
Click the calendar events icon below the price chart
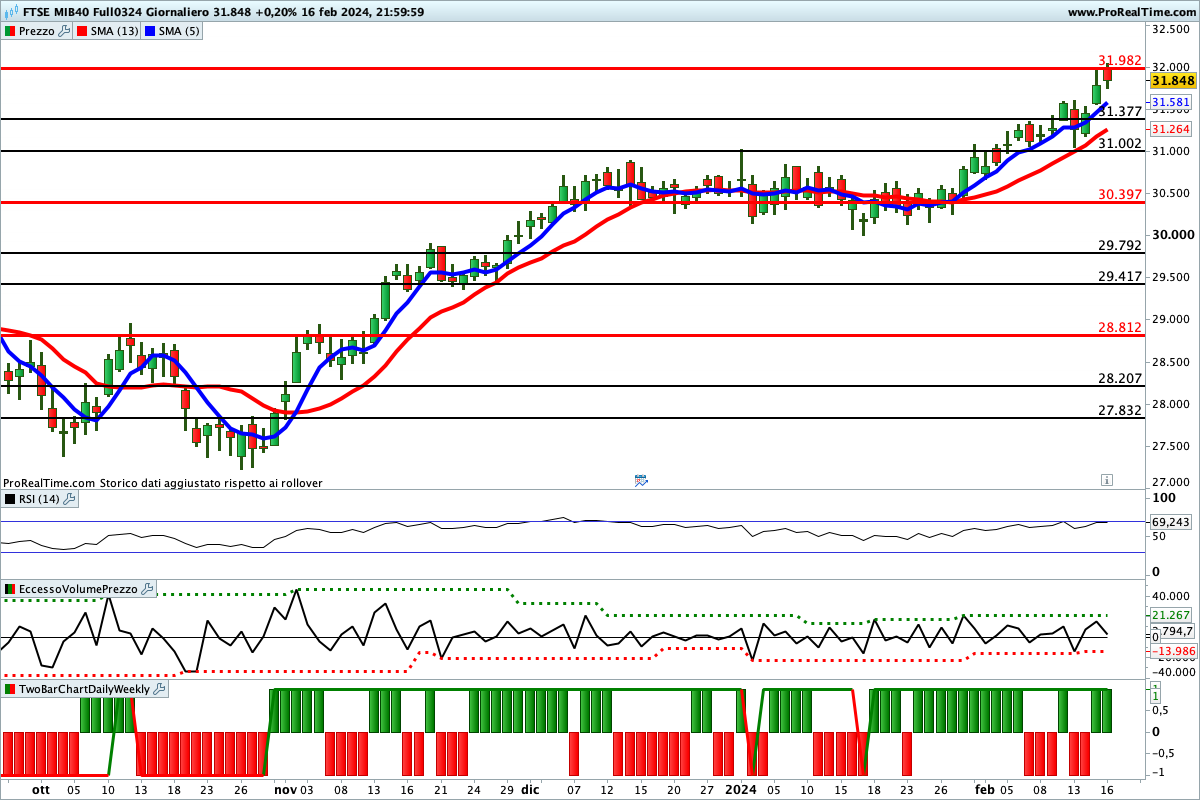coord(641,481)
